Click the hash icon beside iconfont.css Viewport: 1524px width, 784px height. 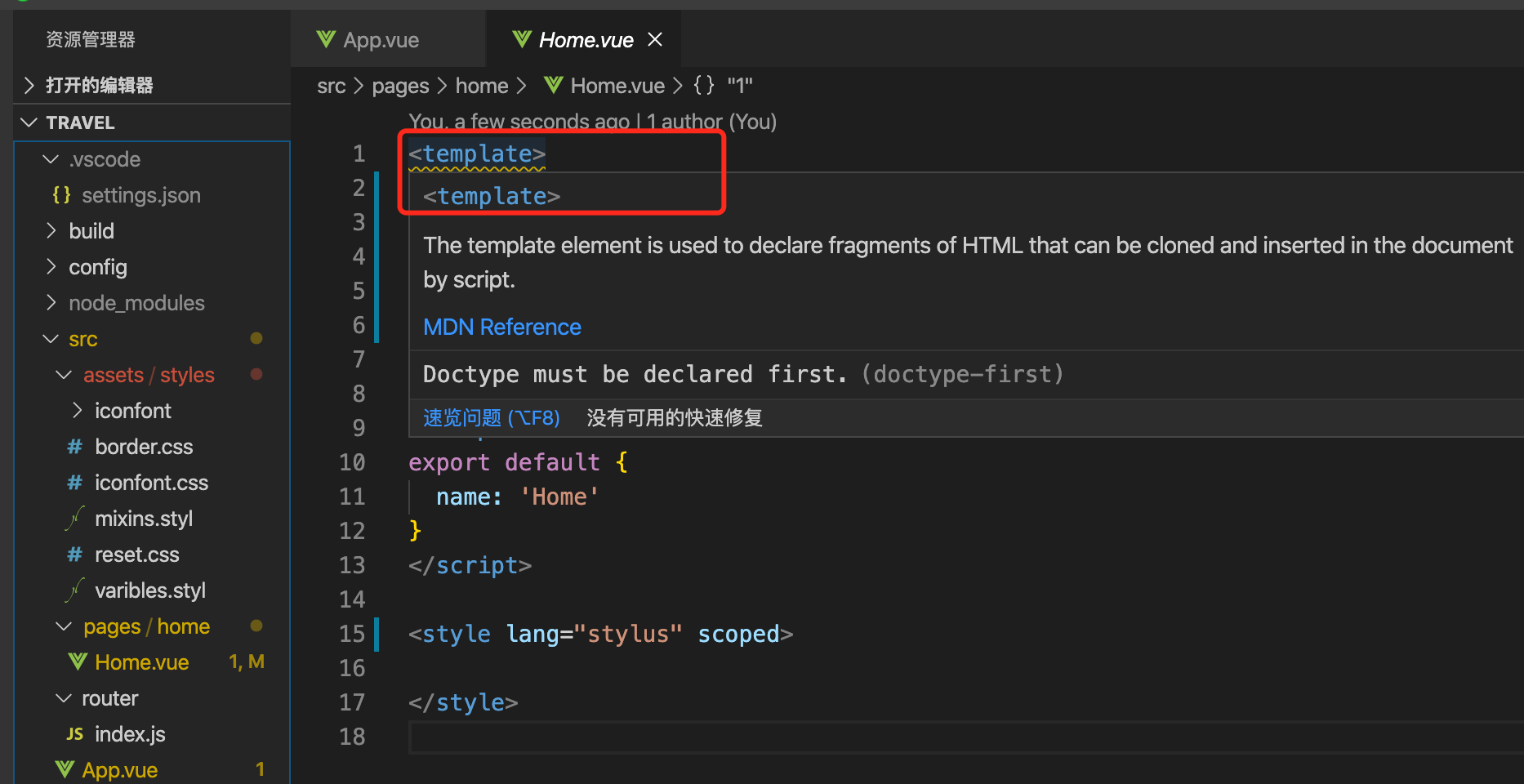click(74, 483)
